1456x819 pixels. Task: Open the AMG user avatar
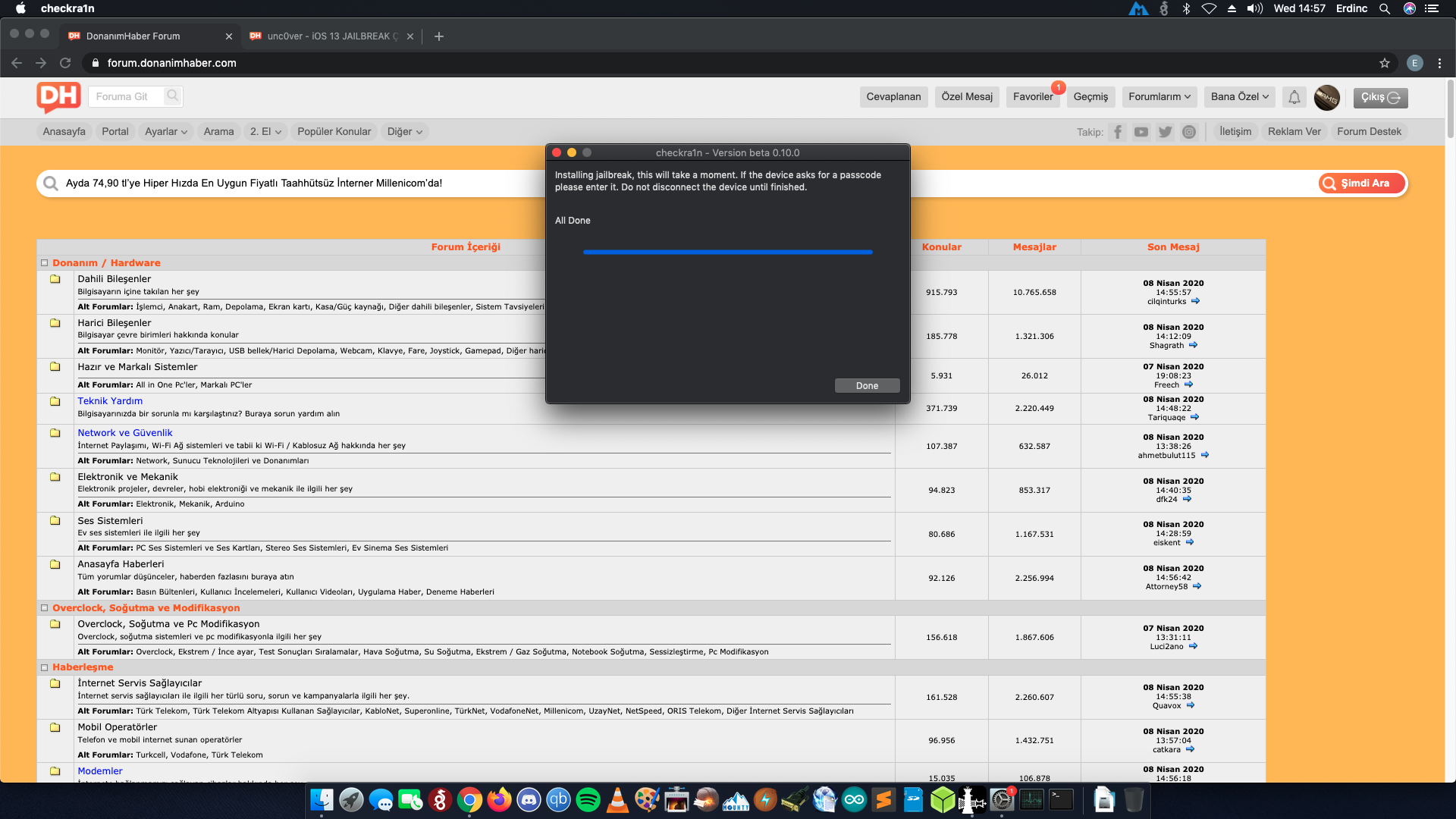[1327, 97]
